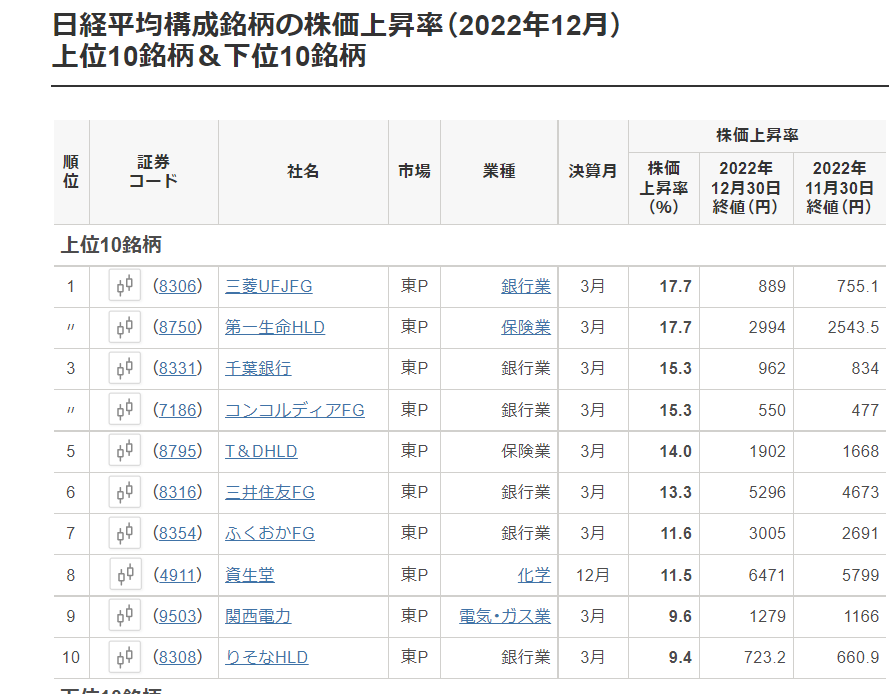The width and height of the screenshot is (896, 694).
Task: Open the chart icon for 関西電力
Action: (125, 616)
